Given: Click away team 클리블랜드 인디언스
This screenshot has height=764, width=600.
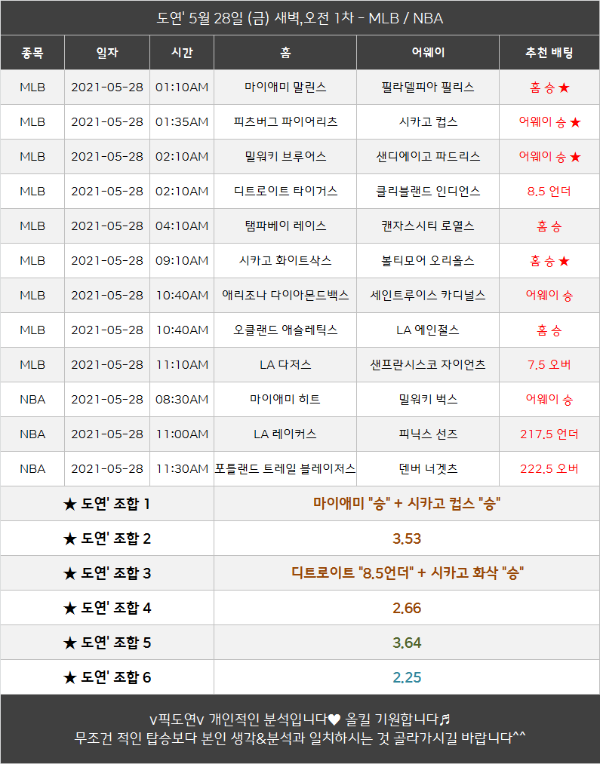Looking at the screenshot, I should pos(428,191).
